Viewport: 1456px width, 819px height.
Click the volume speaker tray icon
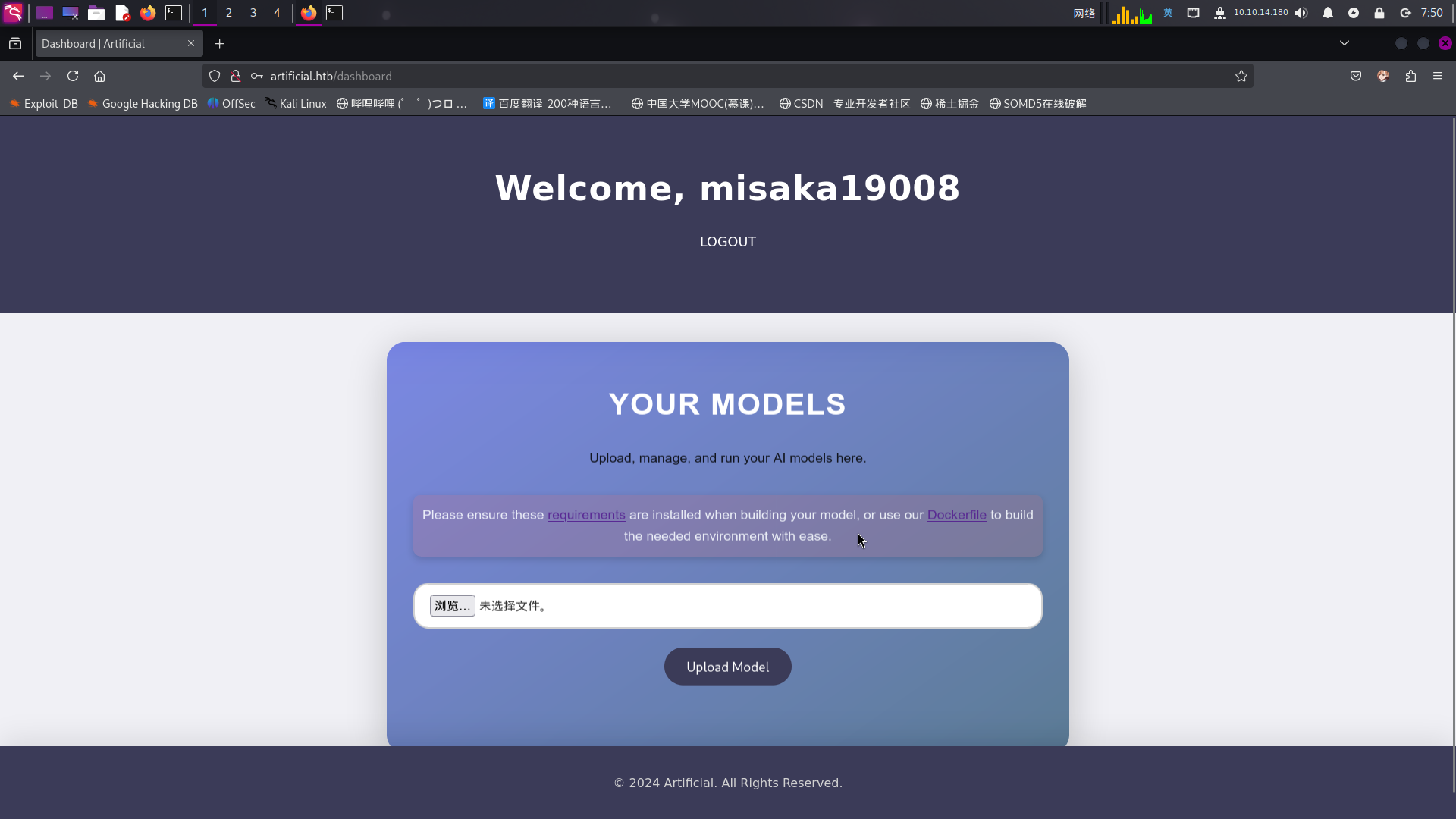coord(1301,13)
